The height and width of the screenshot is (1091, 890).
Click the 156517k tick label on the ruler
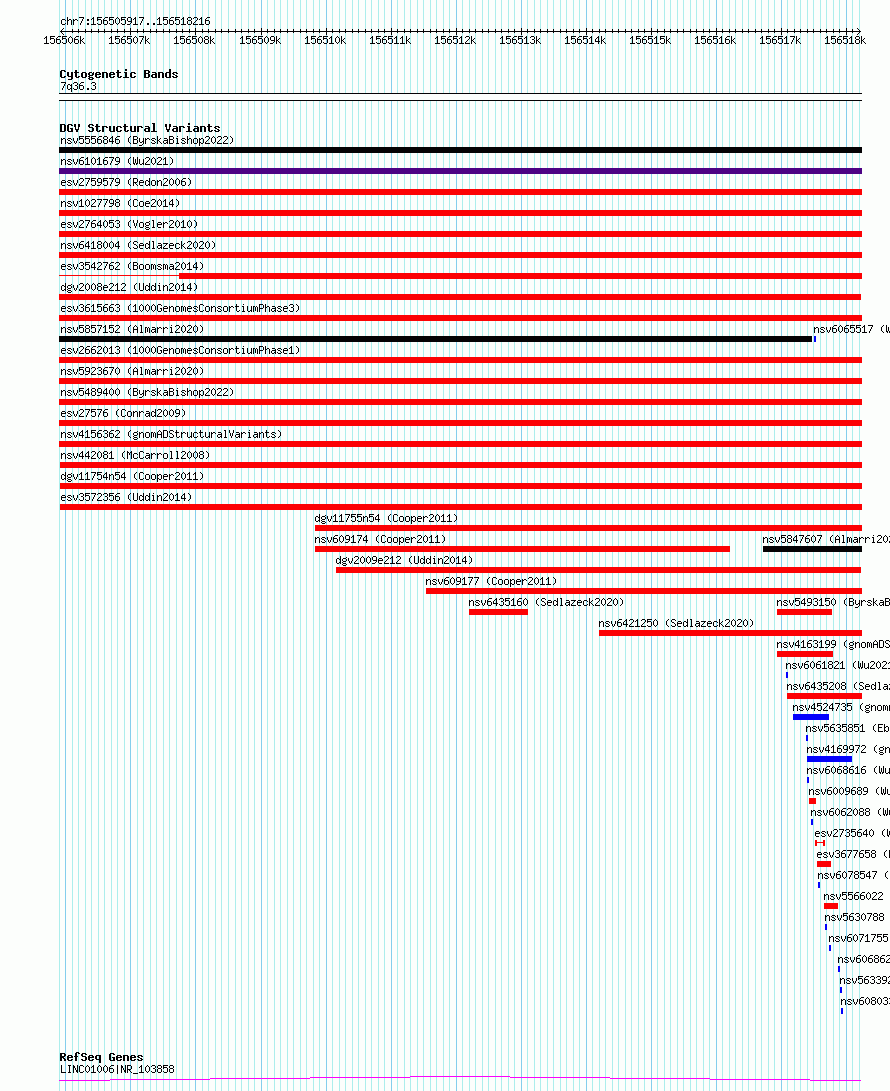[780, 40]
